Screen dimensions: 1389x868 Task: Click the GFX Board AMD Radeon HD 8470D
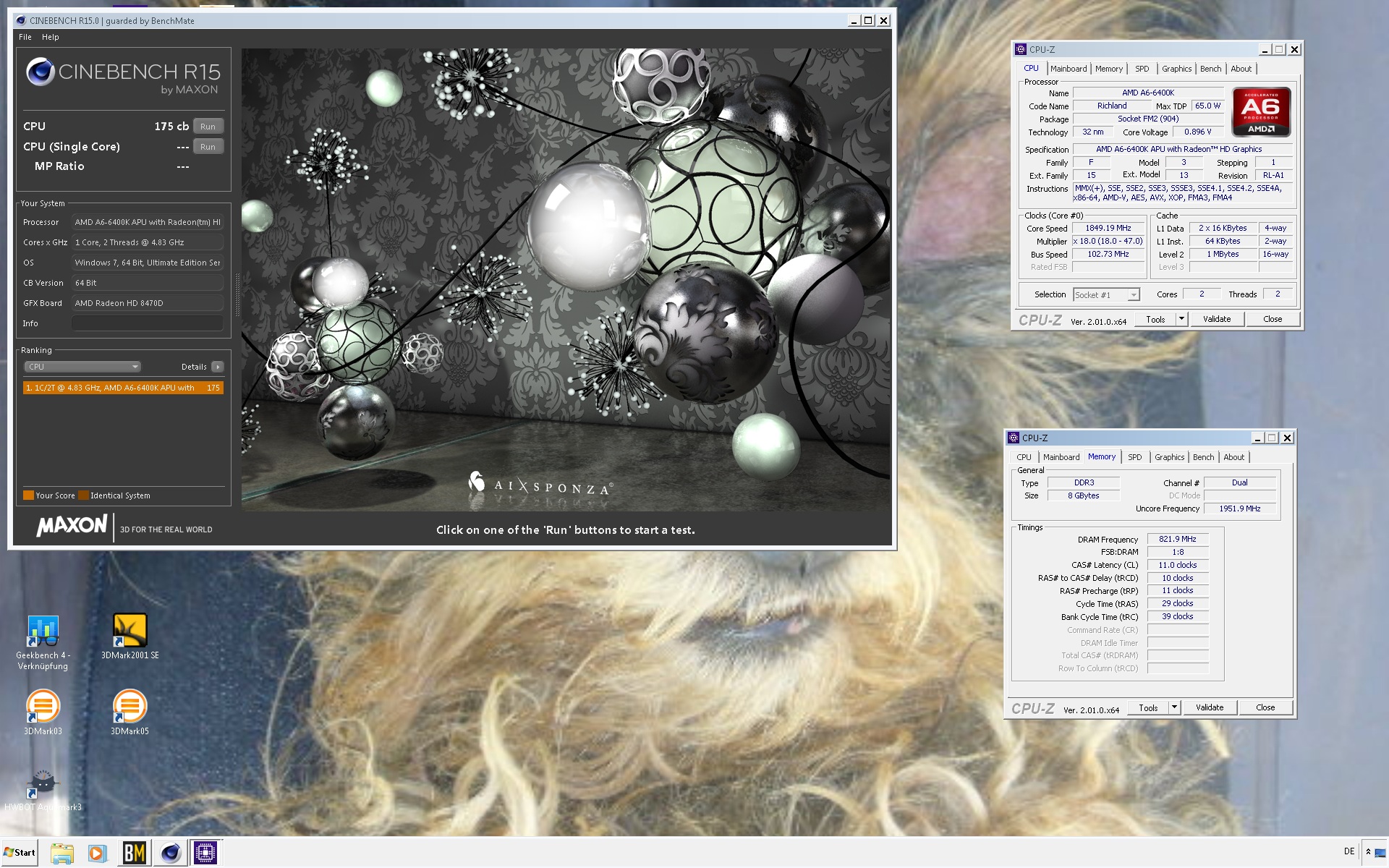point(148,303)
